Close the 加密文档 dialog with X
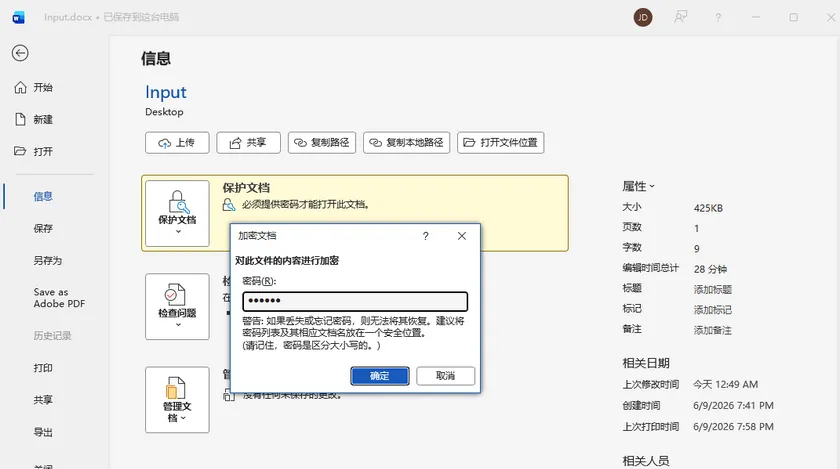The width and height of the screenshot is (840, 469). pos(462,236)
